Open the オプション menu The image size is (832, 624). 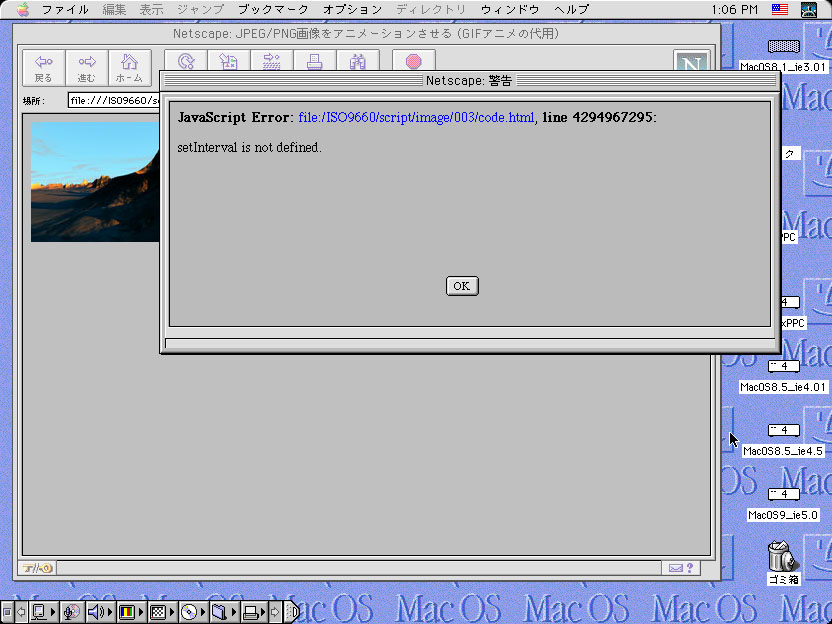pyautogui.click(x=353, y=10)
